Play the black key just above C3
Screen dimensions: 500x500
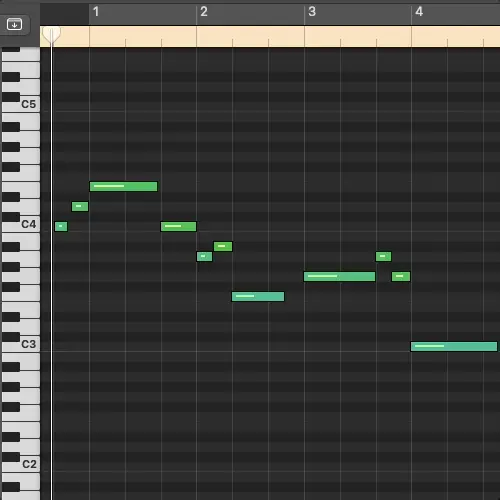tap(11, 337)
